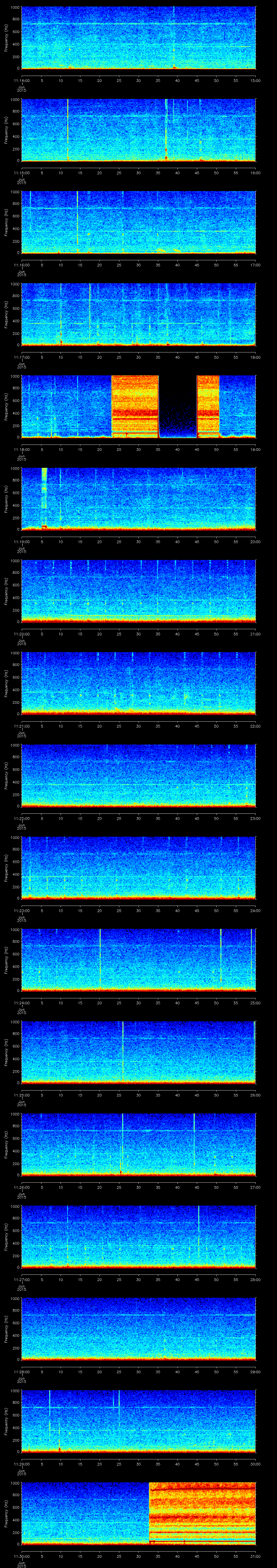Click the '19:00' end time label
This screenshot has height=1568, width=277.
(255, 449)
